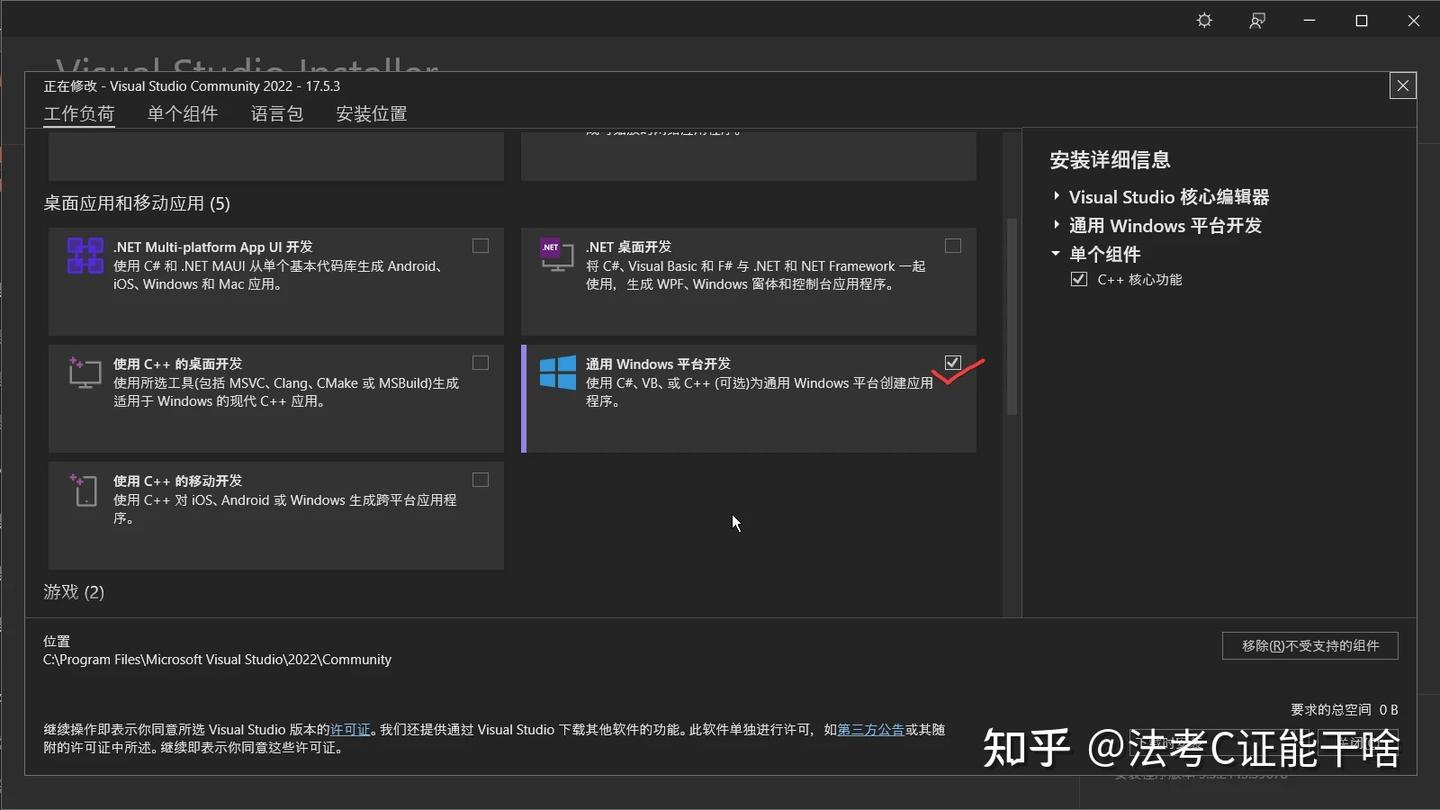
Task: Uncheck C++ 核心功能 in install details
Action: pyautogui.click(x=1078, y=279)
